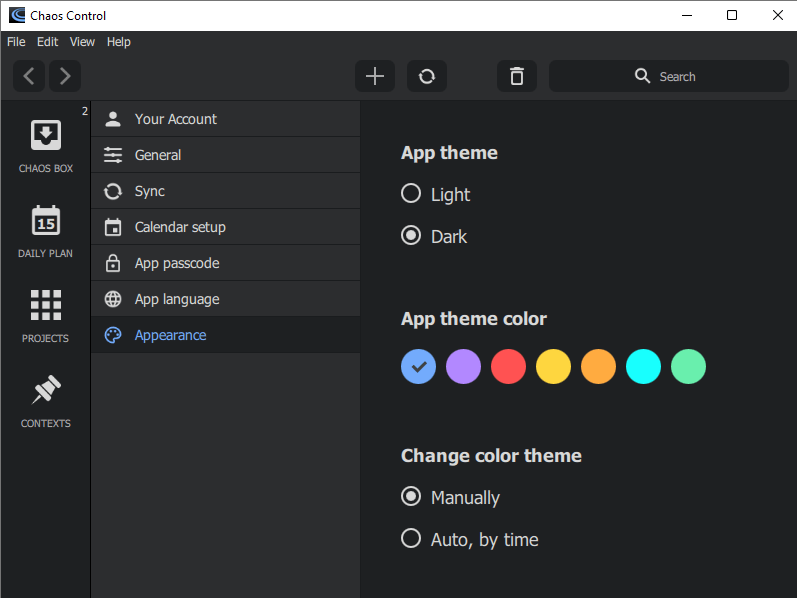
Task: Click the trash delete button
Action: point(517,76)
